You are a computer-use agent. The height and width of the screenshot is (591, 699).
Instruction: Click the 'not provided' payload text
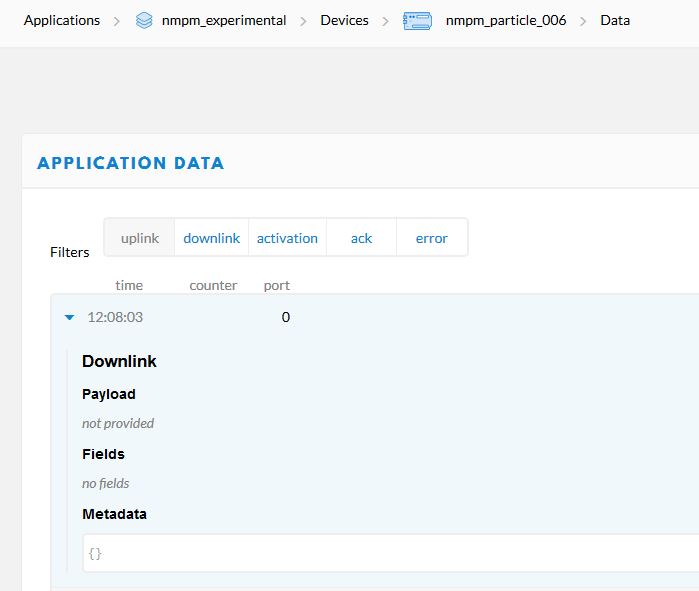[x=118, y=423]
